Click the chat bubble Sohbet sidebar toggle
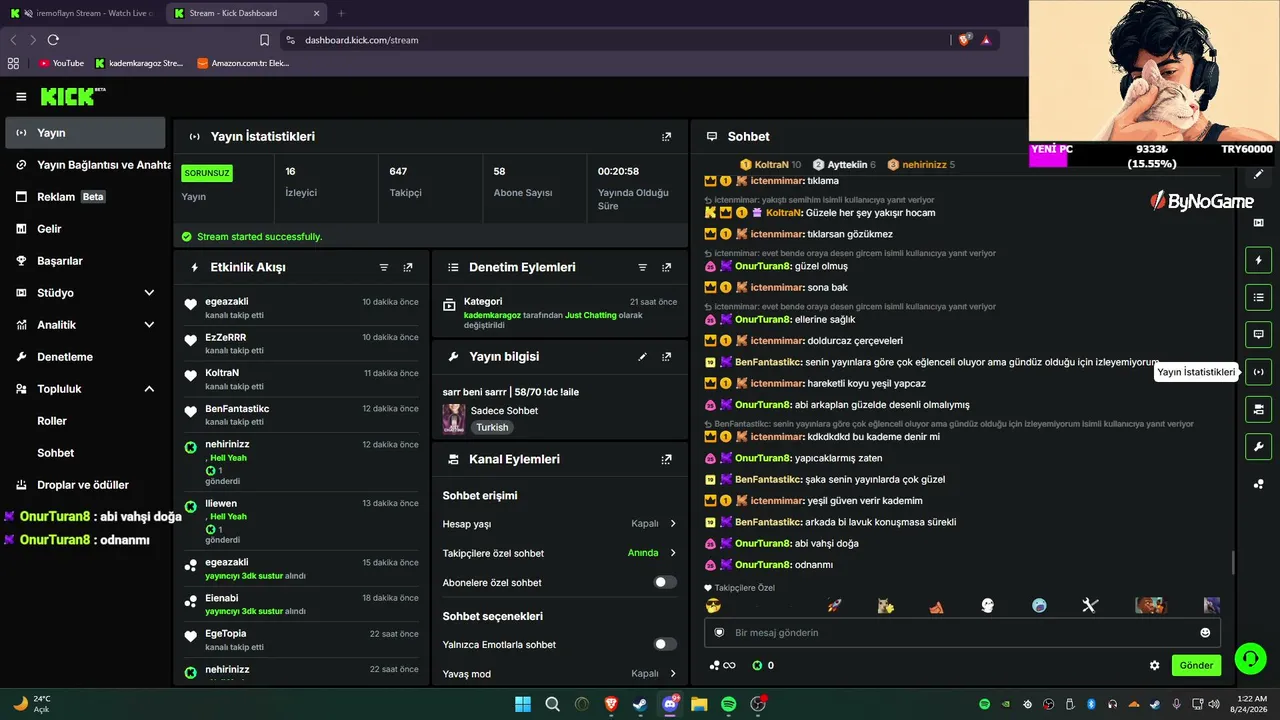The width and height of the screenshot is (1280, 720). [x=1258, y=335]
